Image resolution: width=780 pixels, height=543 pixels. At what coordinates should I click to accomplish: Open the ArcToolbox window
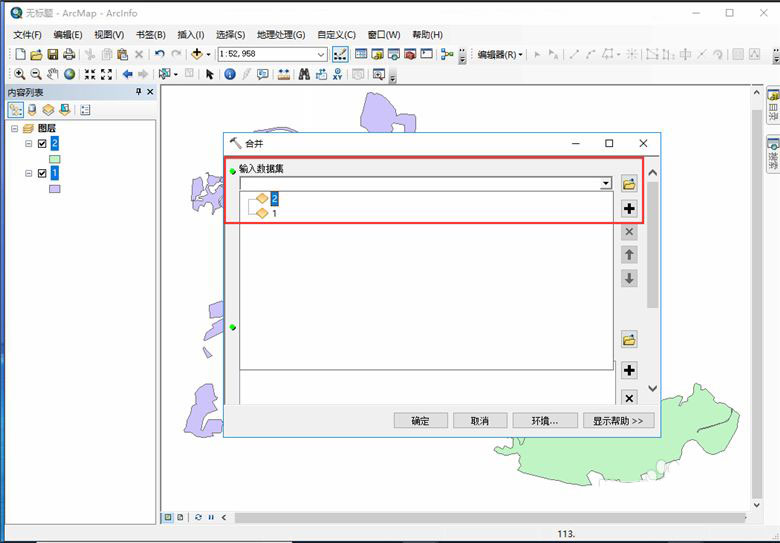(410, 54)
